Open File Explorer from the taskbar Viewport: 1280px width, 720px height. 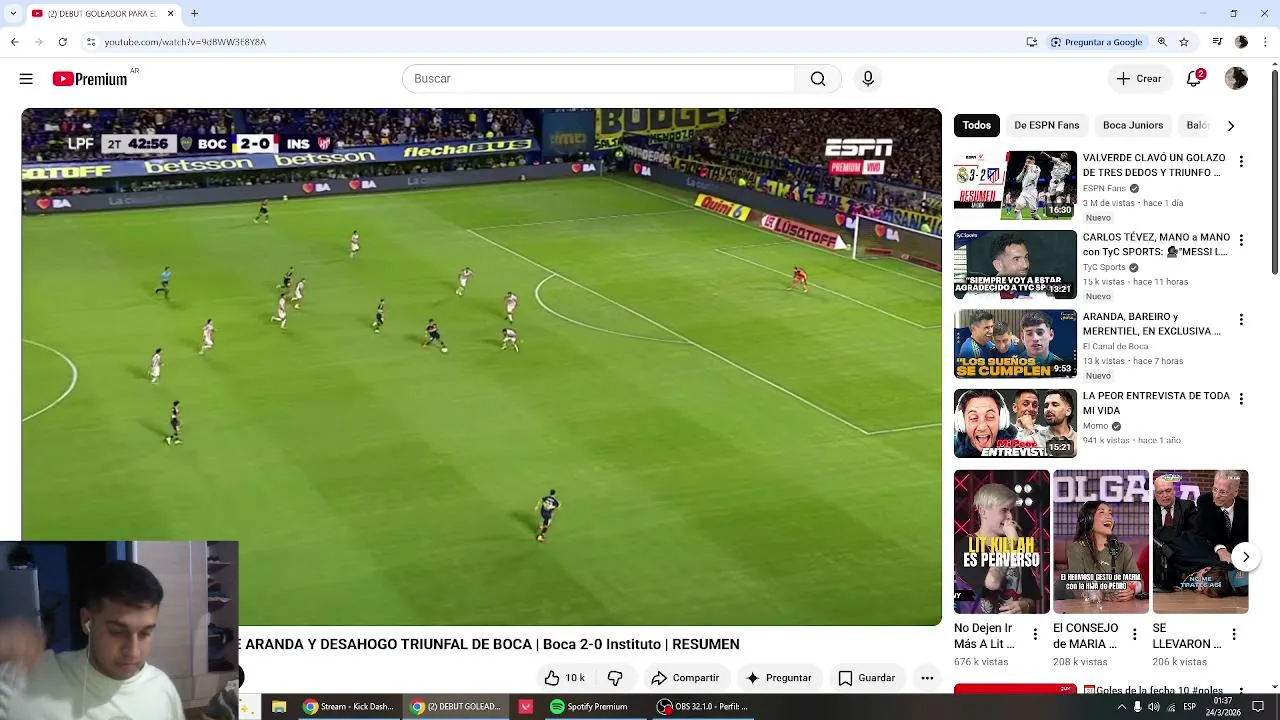(x=279, y=707)
